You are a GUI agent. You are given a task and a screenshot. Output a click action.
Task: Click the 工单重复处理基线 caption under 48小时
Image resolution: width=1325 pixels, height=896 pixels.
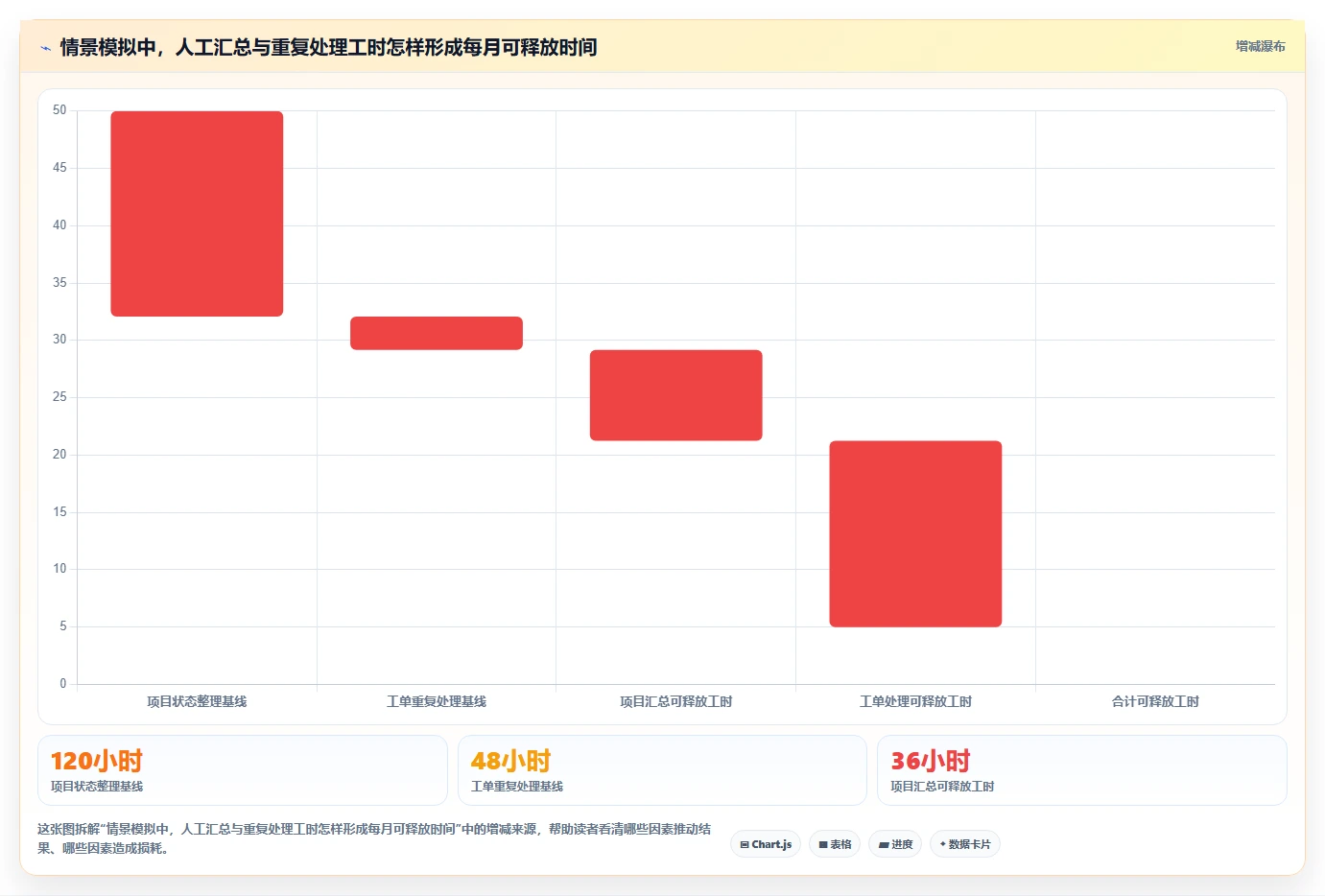(x=517, y=787)
